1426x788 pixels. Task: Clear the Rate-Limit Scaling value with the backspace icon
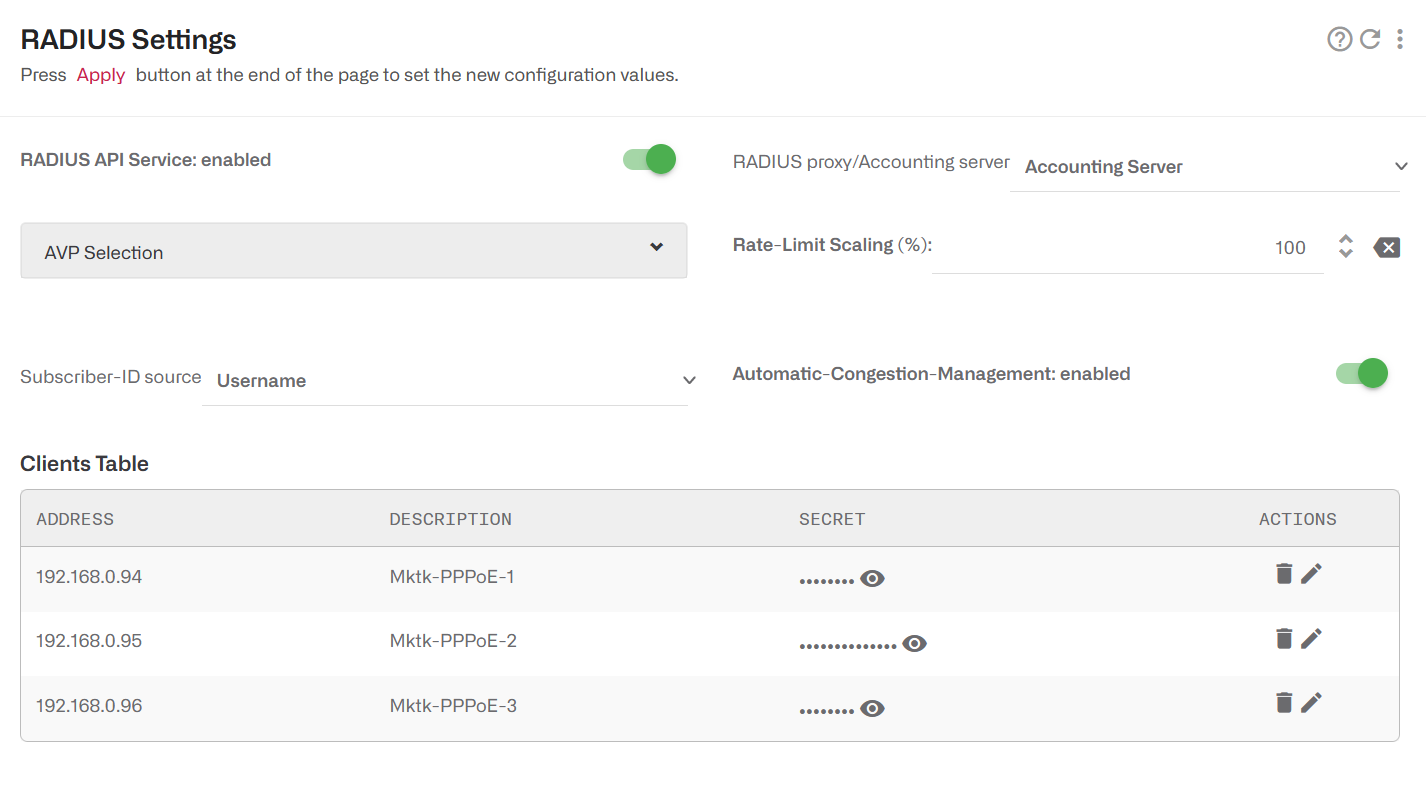pyautogui.click(x=1387, y=247)
